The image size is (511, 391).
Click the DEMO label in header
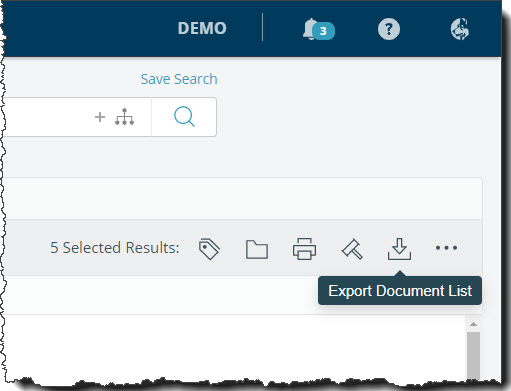click(202, 28)
